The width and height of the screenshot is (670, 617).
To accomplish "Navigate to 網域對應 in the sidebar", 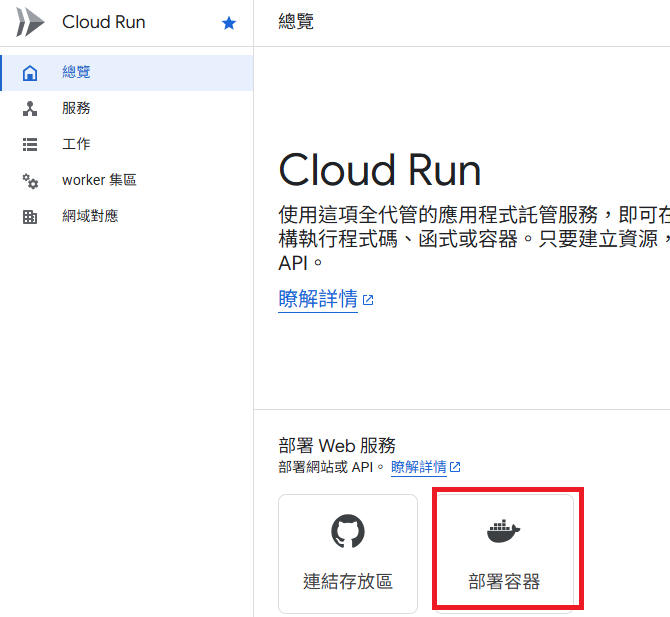I will 90,217.
